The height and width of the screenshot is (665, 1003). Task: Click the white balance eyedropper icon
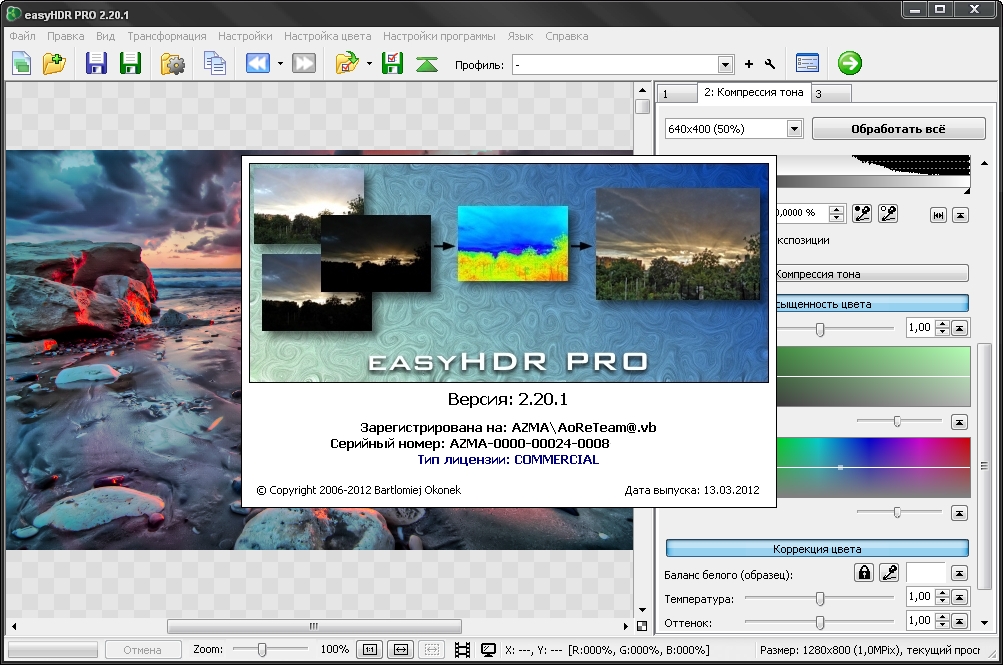coord(887,573)
